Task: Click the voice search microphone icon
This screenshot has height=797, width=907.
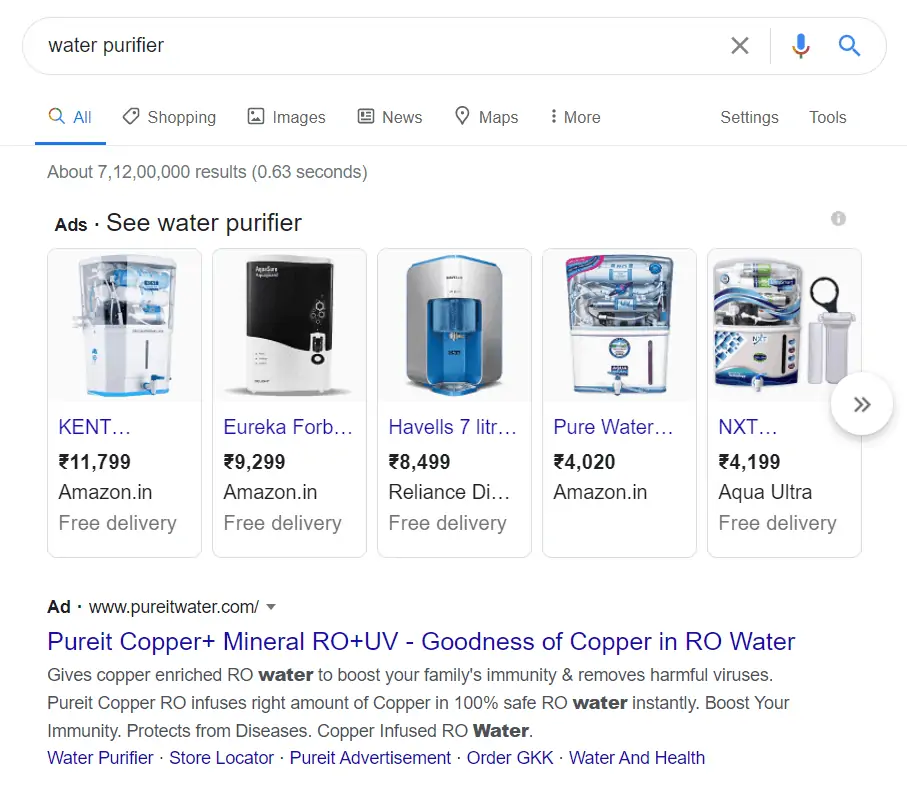Action: (x=800, y=45)
